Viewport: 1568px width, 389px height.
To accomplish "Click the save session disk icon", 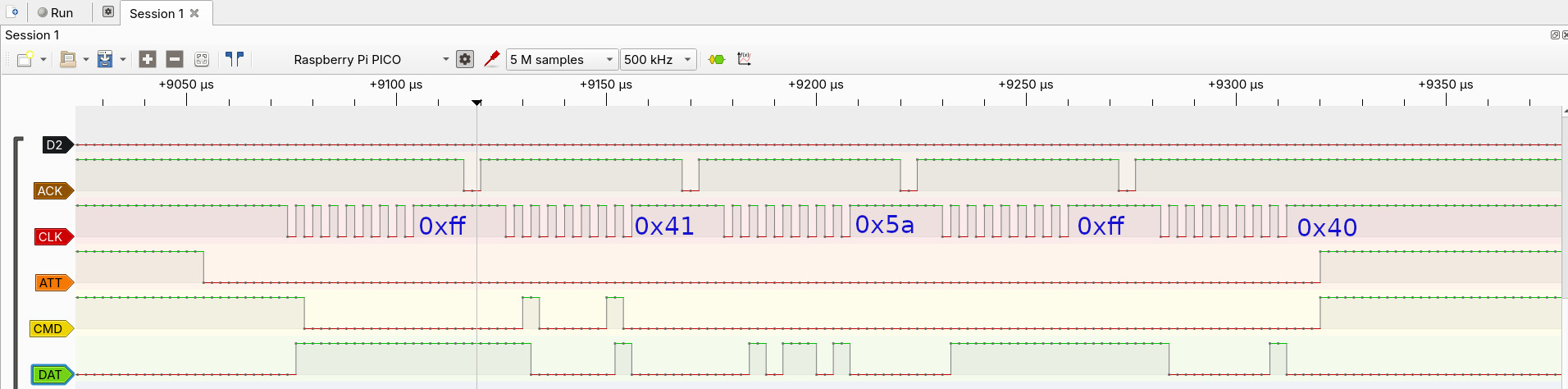I will (105, 59).
